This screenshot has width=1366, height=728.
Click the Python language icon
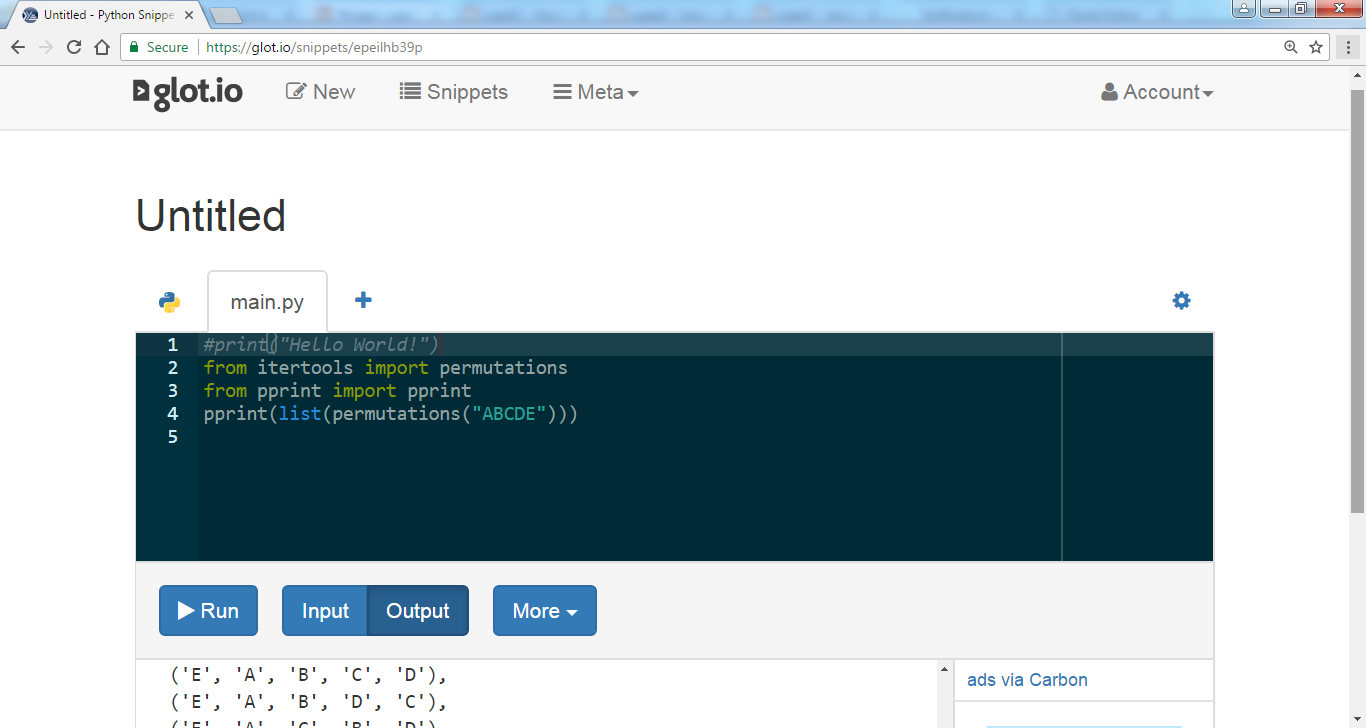pos(169,300)
